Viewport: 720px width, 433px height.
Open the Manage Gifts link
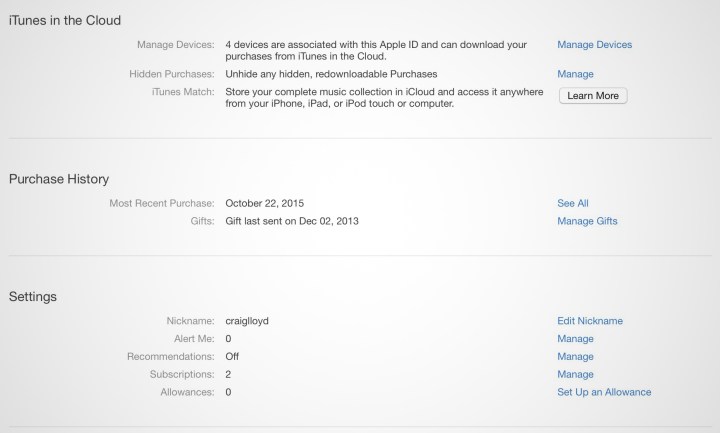(x=587, y=221)
